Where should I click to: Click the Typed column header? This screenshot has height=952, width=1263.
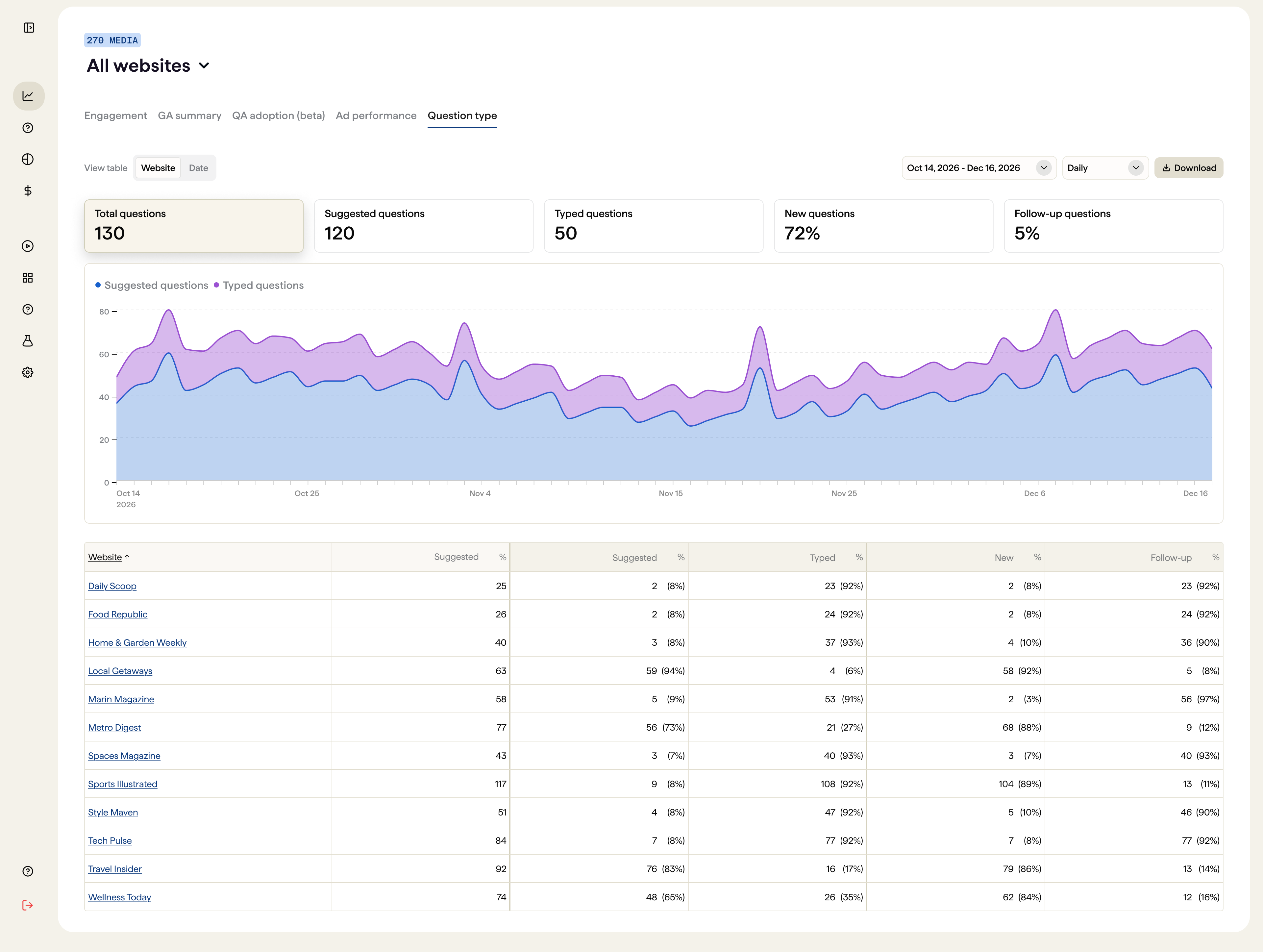point(822,557)
